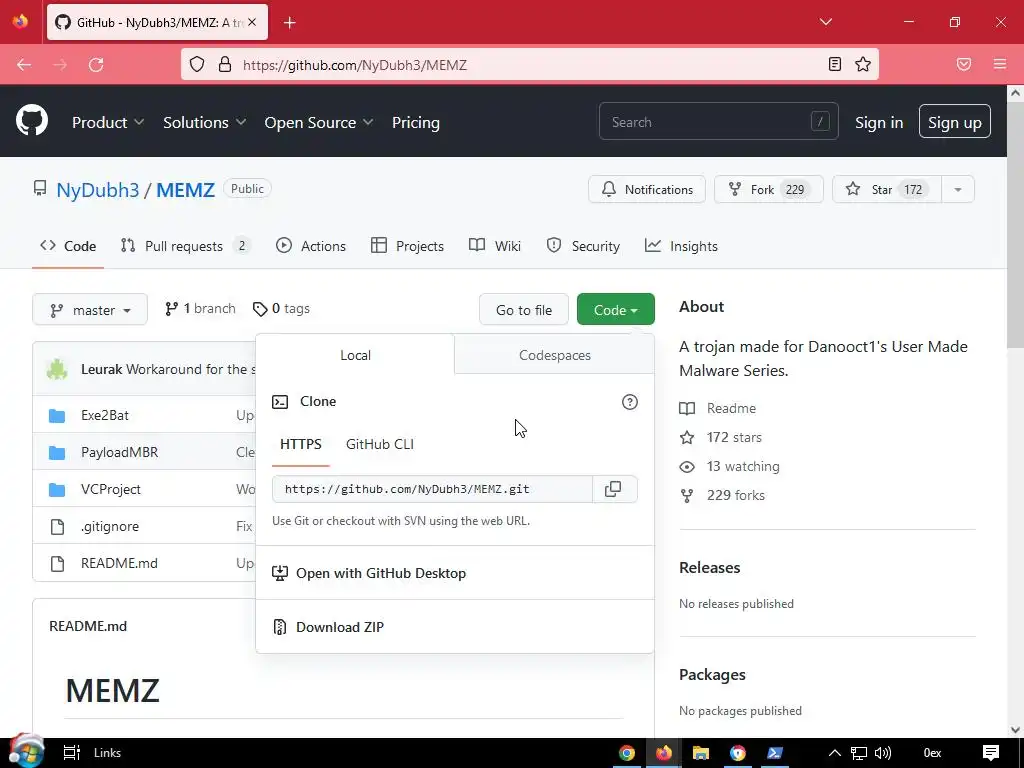Open the .gitignore file
The width and height of the screenshot is (1024, 768).
[x=110, y=526]
